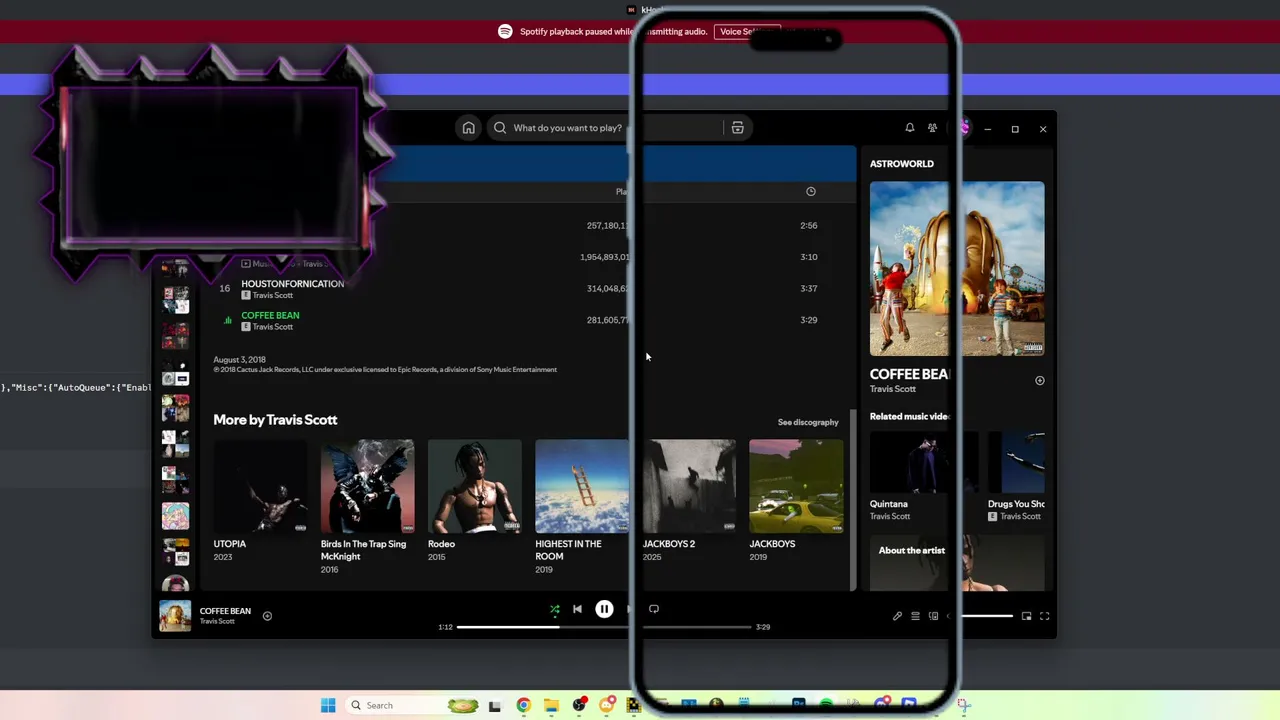Open the JACKBOYS 2 album cover
This screenshot has width=1280, height=720.
pos(689,486)
